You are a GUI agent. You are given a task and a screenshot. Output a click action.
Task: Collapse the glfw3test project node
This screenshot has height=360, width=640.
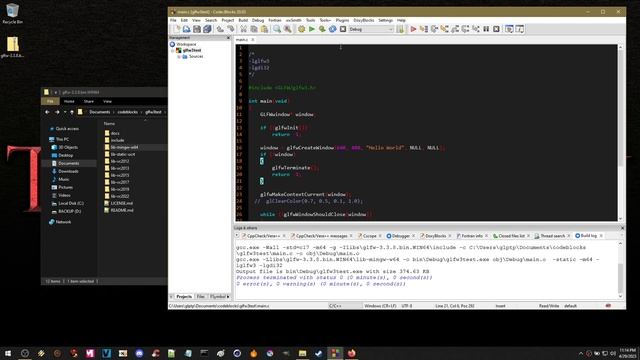tap(173, 50)
